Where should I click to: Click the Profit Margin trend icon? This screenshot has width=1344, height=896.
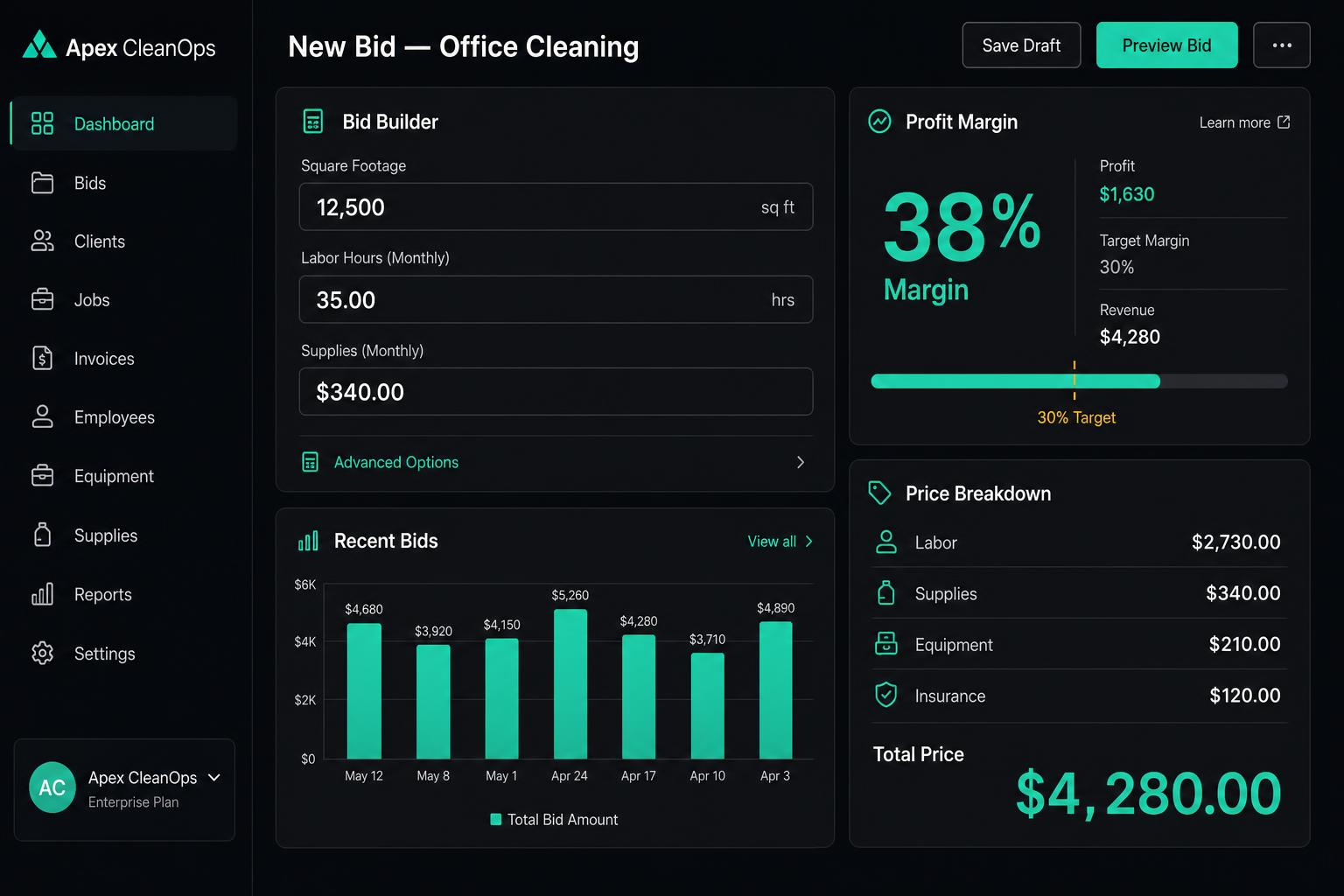(879, 121)
